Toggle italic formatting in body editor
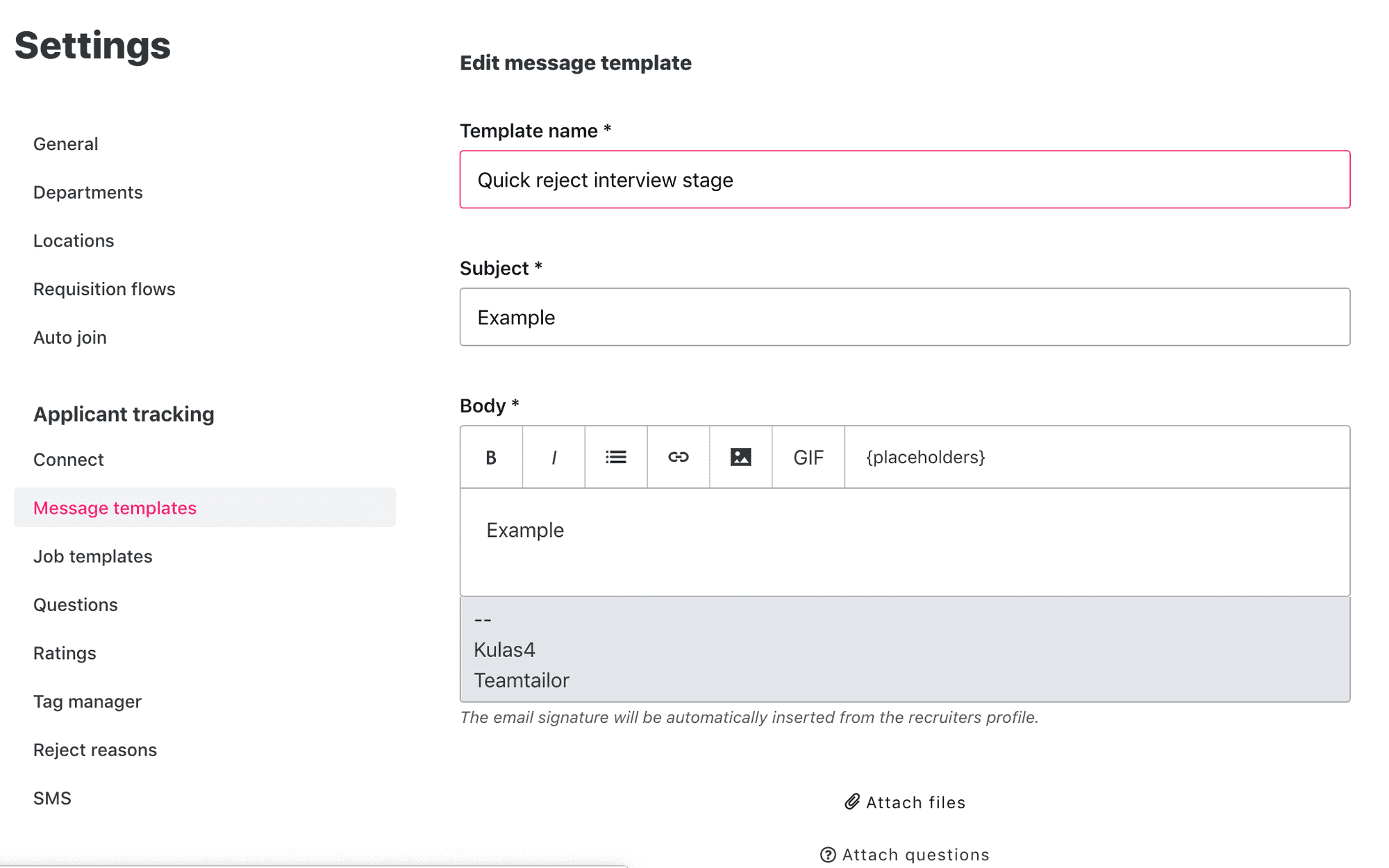This screenshot has height=868, width=1389. (554, 457)
